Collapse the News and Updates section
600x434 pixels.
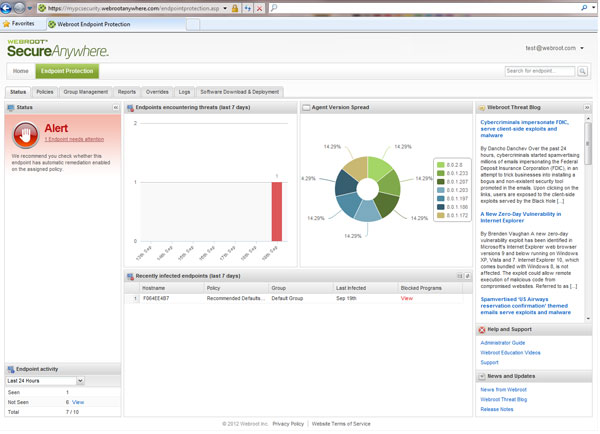482,377
